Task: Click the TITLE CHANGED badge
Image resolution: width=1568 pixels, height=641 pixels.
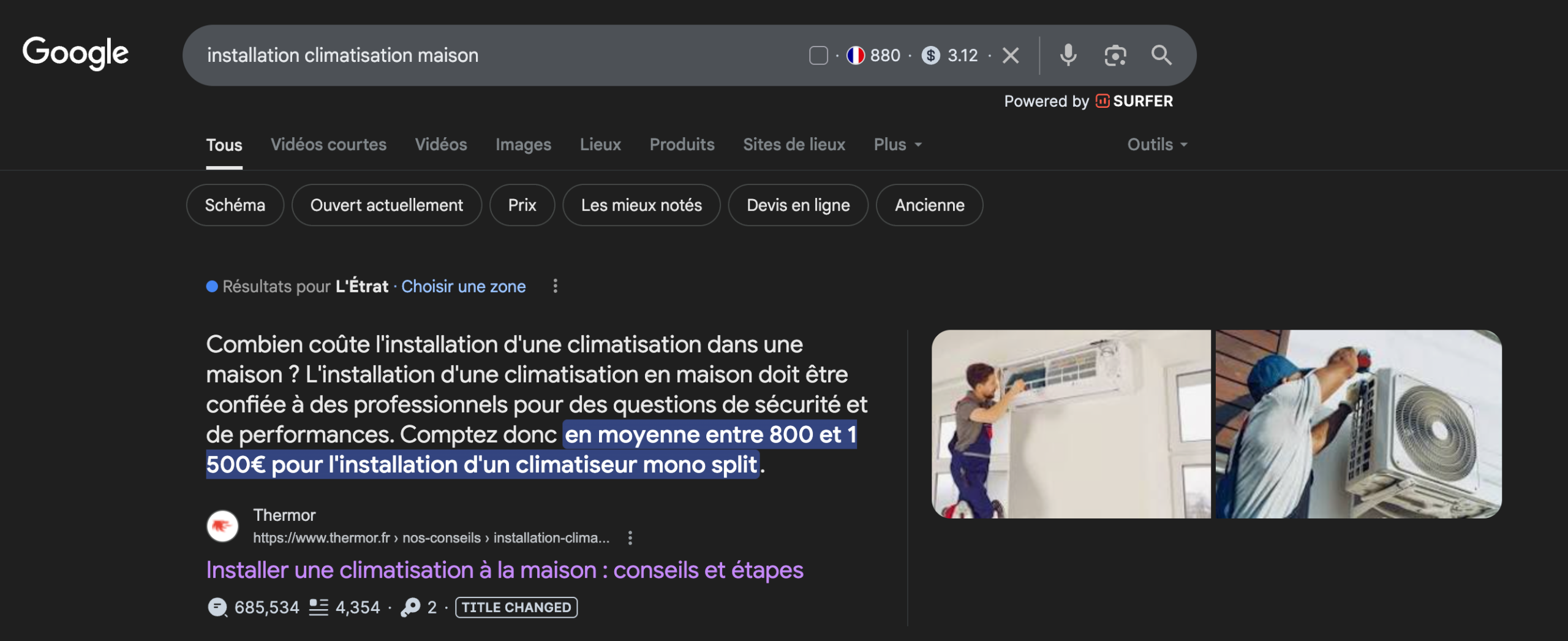Action: pos(516,607)
